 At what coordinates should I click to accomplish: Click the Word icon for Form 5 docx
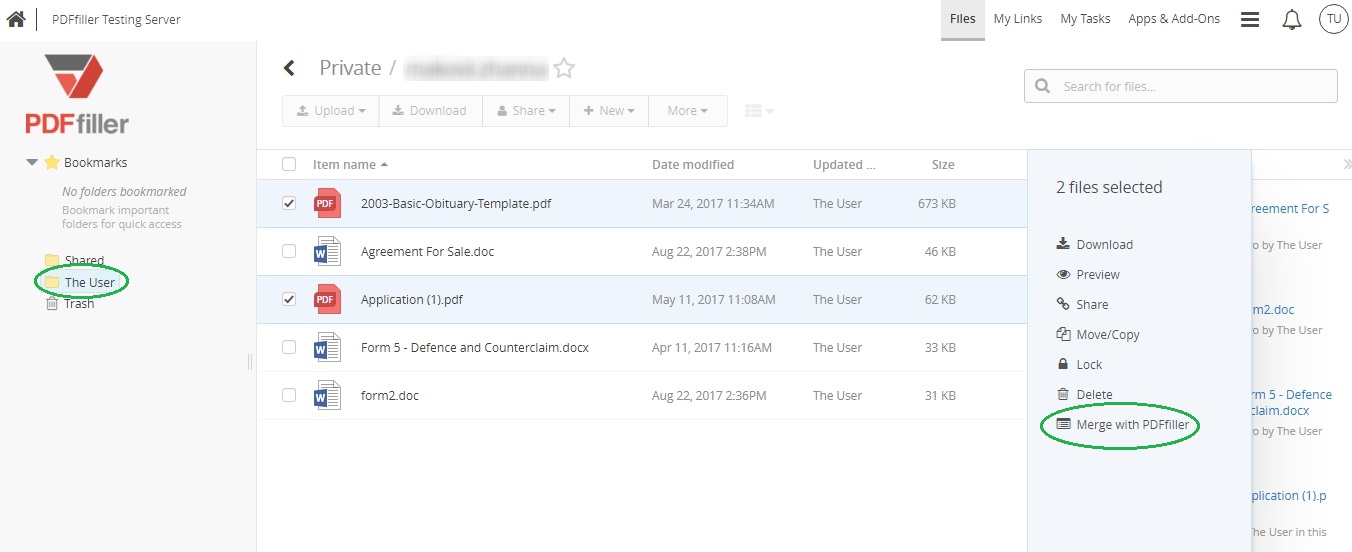pyautogui.click(x=328, y=347)
